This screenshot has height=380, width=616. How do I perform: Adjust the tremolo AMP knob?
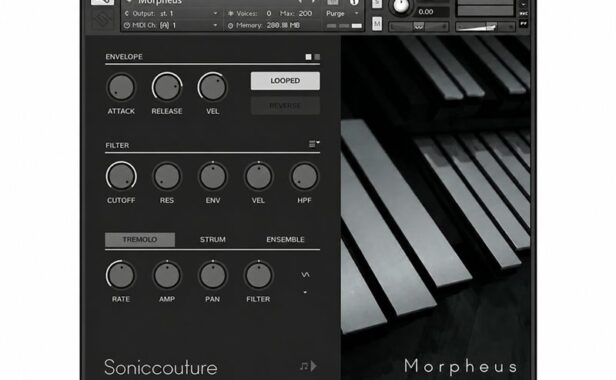(167, 275)
